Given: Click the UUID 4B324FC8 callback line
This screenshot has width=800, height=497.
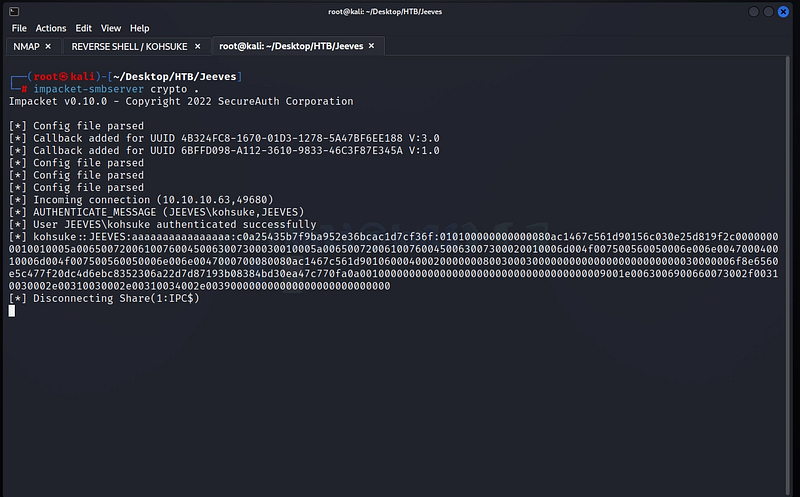Looking at the screenshot, I should coord(224,138).
